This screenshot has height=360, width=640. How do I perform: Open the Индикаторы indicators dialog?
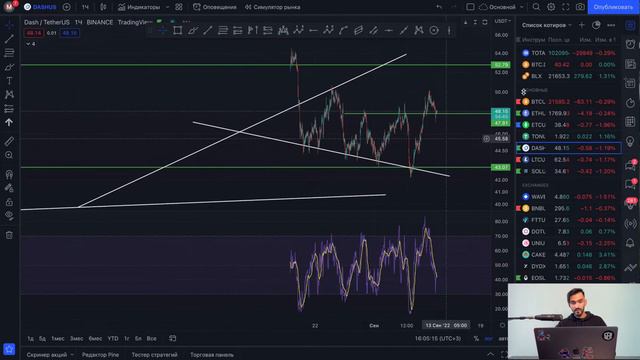tap(139, 7)
